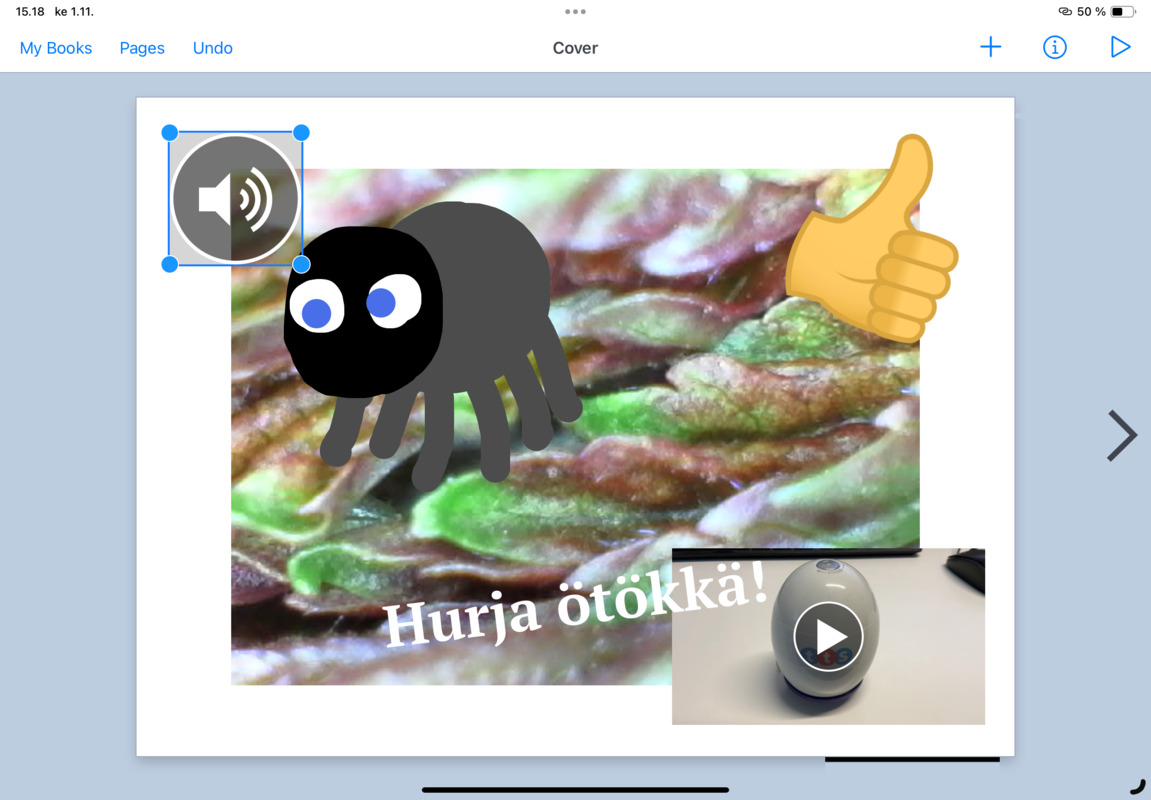Click the bottom-left resize handle of the sound icon
This screenshot has height=800, width=1151.
[x=170, y=264]
